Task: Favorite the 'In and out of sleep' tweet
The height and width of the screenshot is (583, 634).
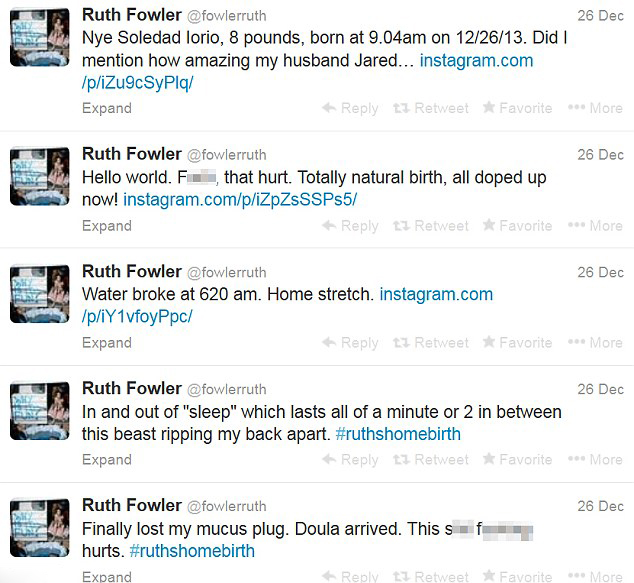Action: 517,459
